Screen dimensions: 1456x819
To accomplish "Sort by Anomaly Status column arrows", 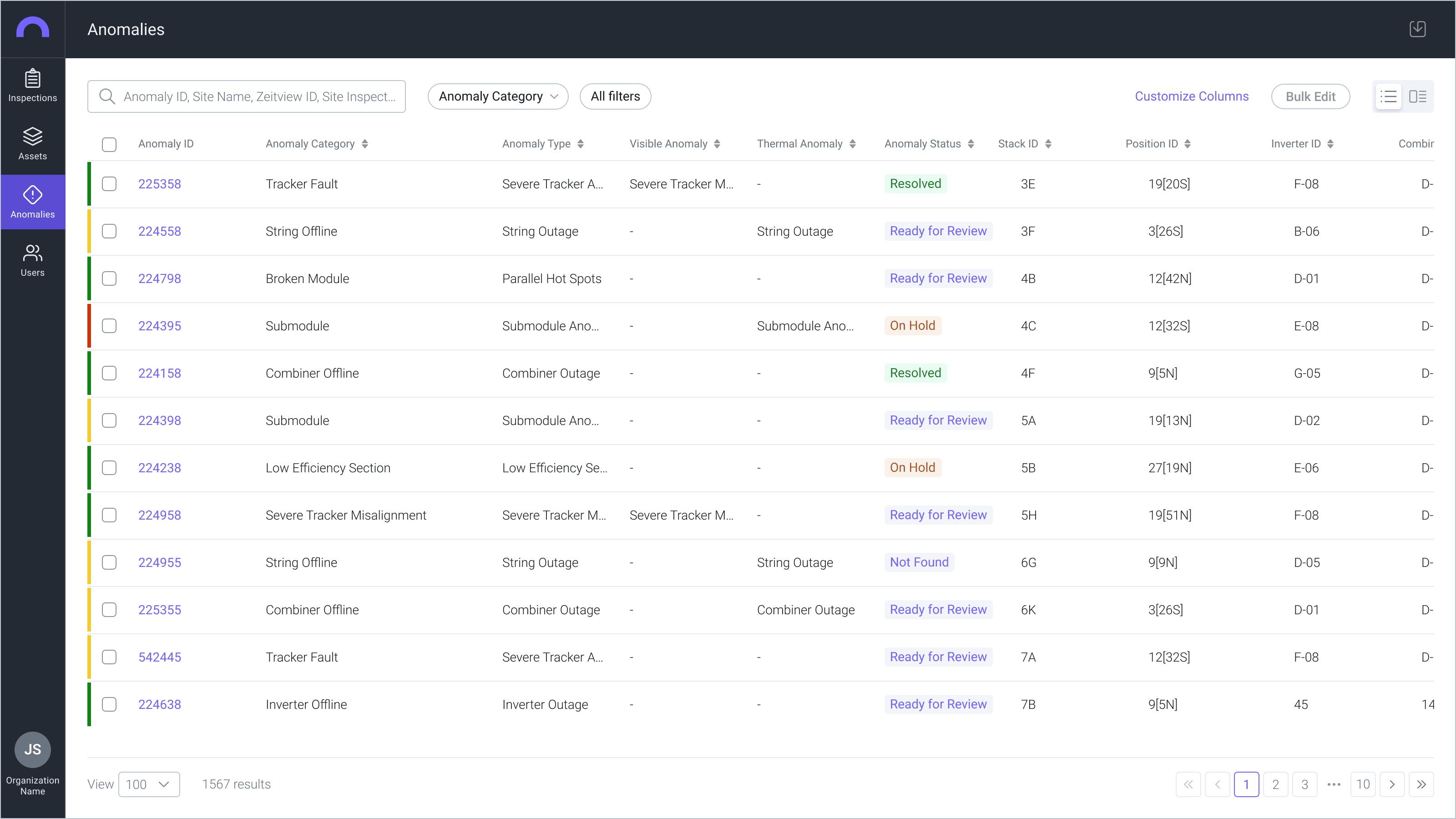I will click(x=971, y=144).
